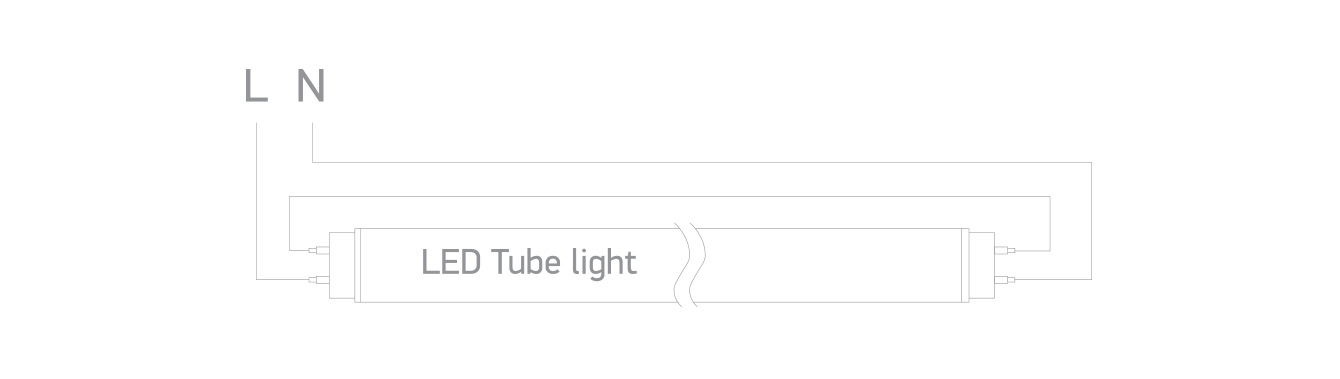Click vertical neutral wire beneath N
The height and width of the screenshot is (379, 1340).
point(313,142)
